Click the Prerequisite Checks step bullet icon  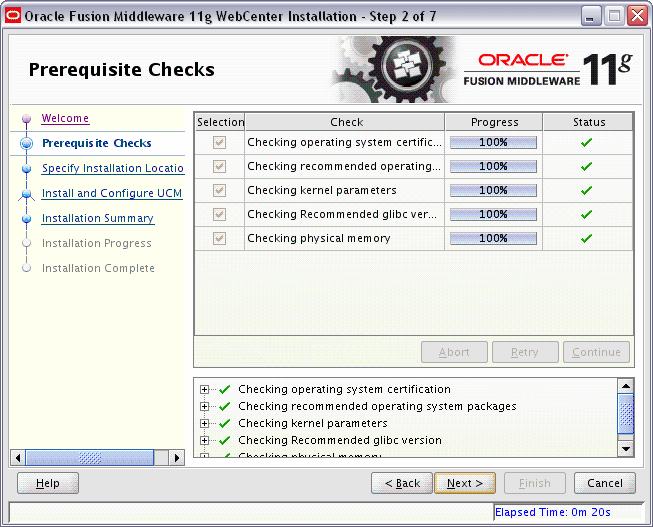coord(27,144)
